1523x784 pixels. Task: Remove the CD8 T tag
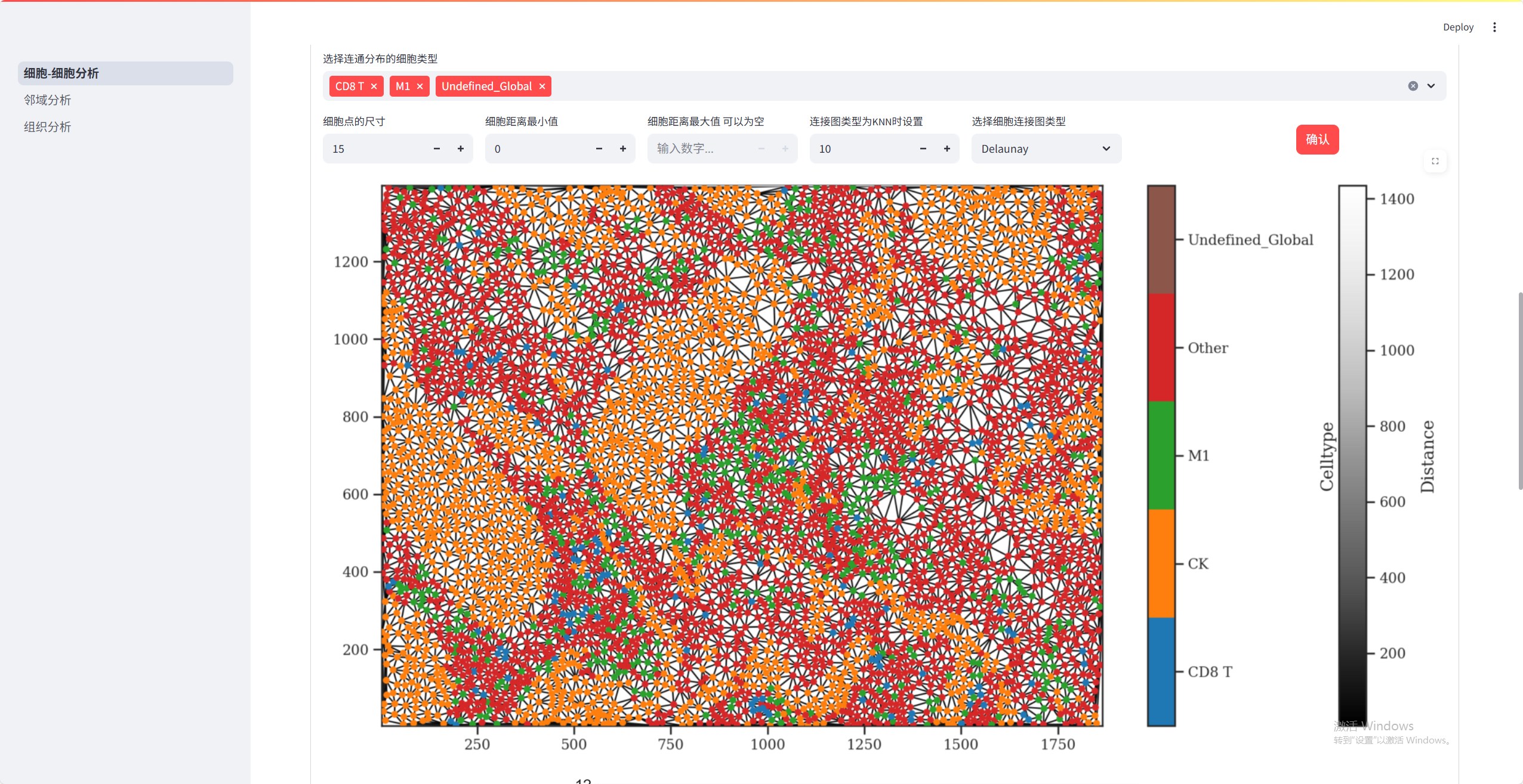(x=374, y=87)
